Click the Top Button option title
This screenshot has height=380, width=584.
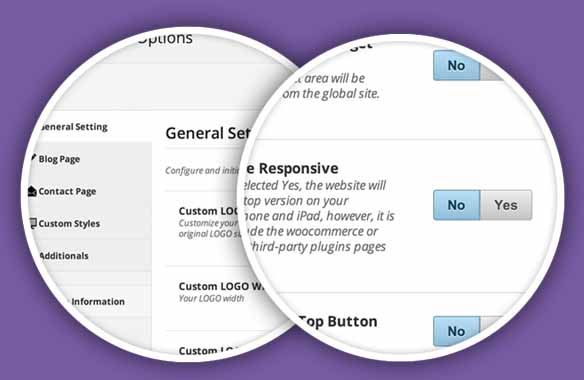point(339,322)
